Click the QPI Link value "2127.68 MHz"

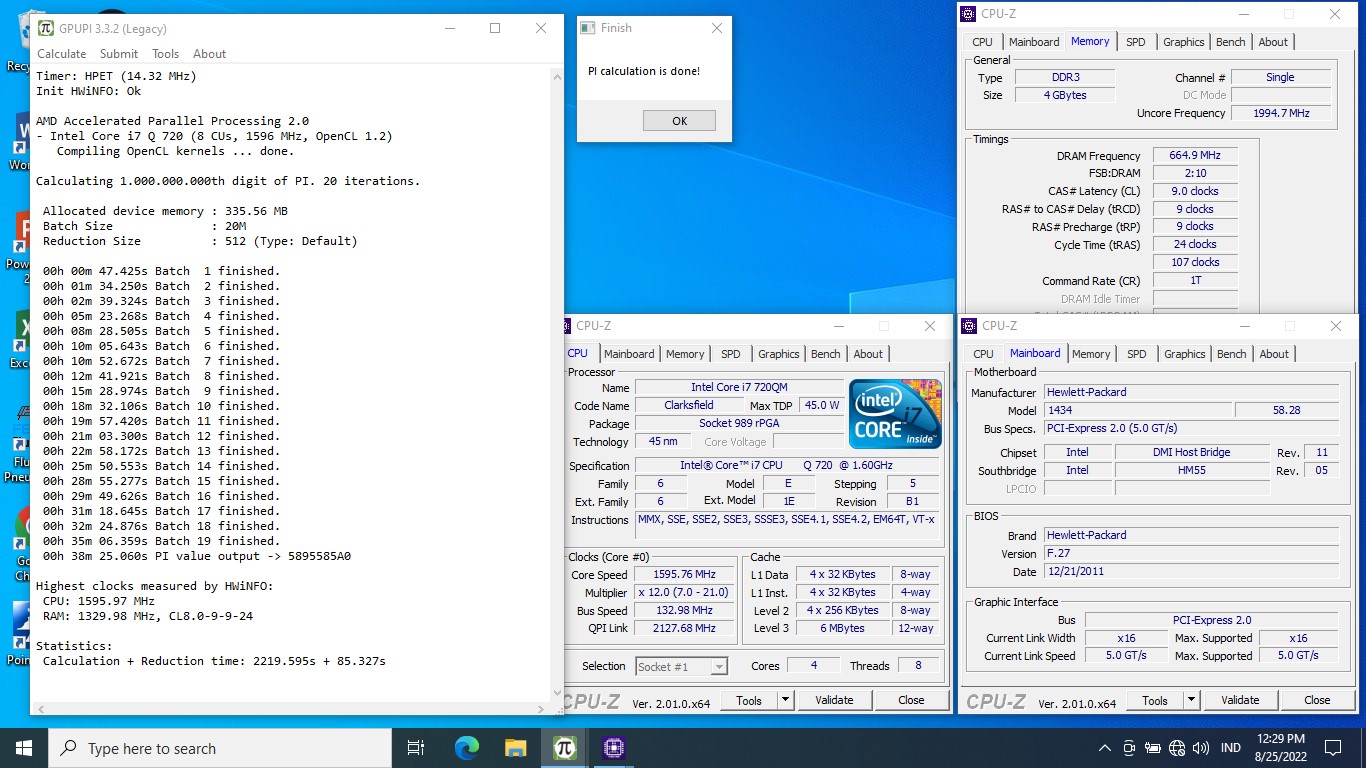tap(685, 629)
